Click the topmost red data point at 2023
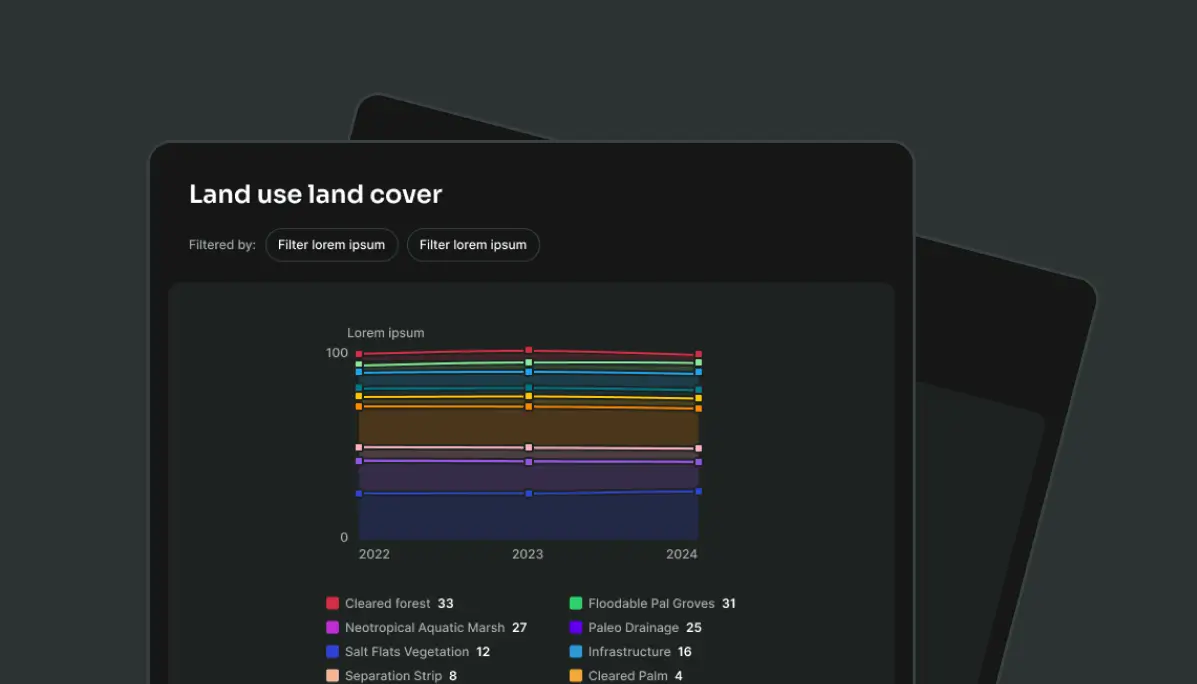1197x684 pixels. click(529, 350)
